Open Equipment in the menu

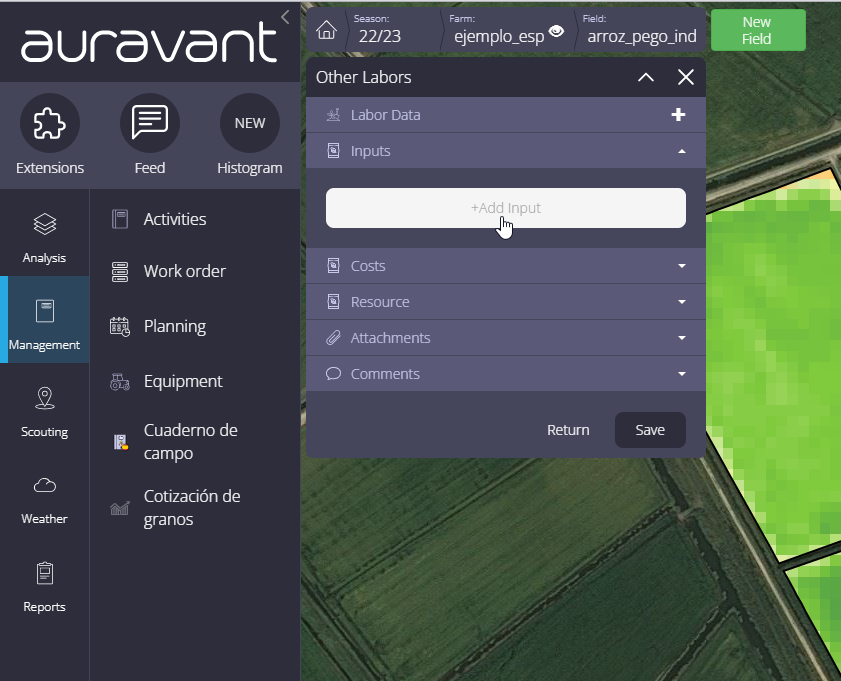pyautogui.click(x=183, y=381)
